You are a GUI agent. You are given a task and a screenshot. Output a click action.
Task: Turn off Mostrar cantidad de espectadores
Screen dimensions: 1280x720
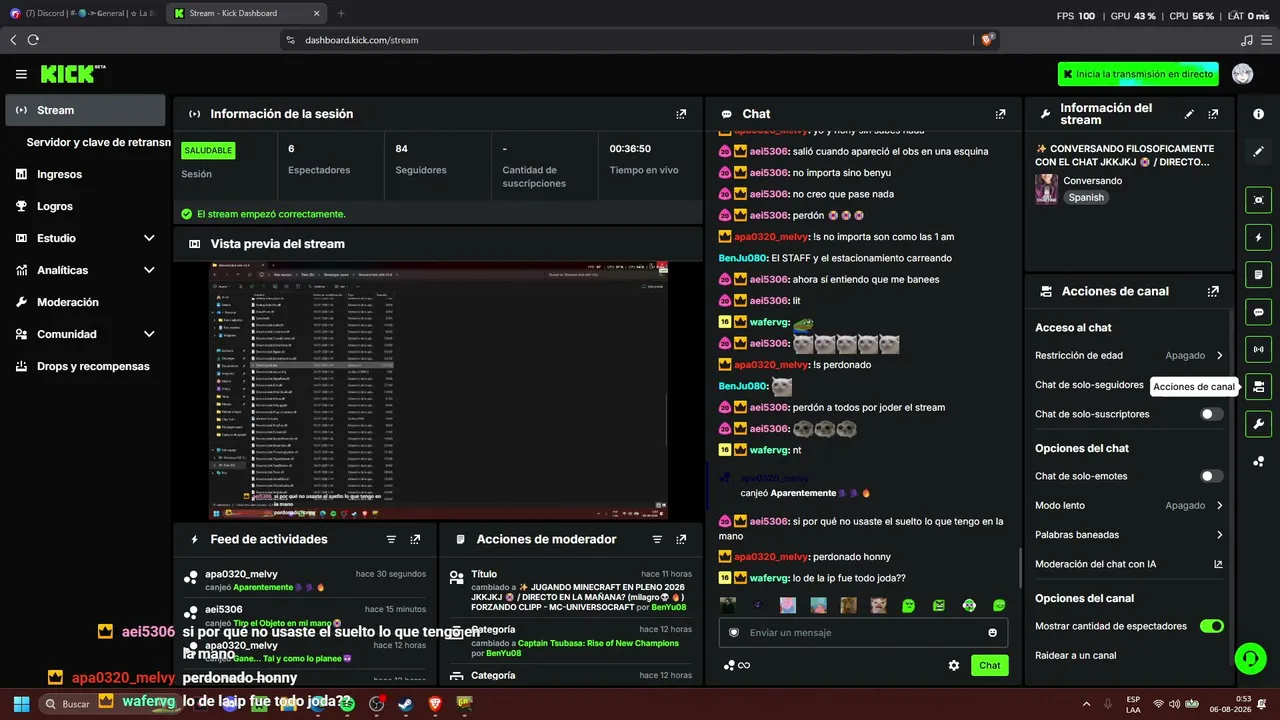click(x=1211, y=626)
